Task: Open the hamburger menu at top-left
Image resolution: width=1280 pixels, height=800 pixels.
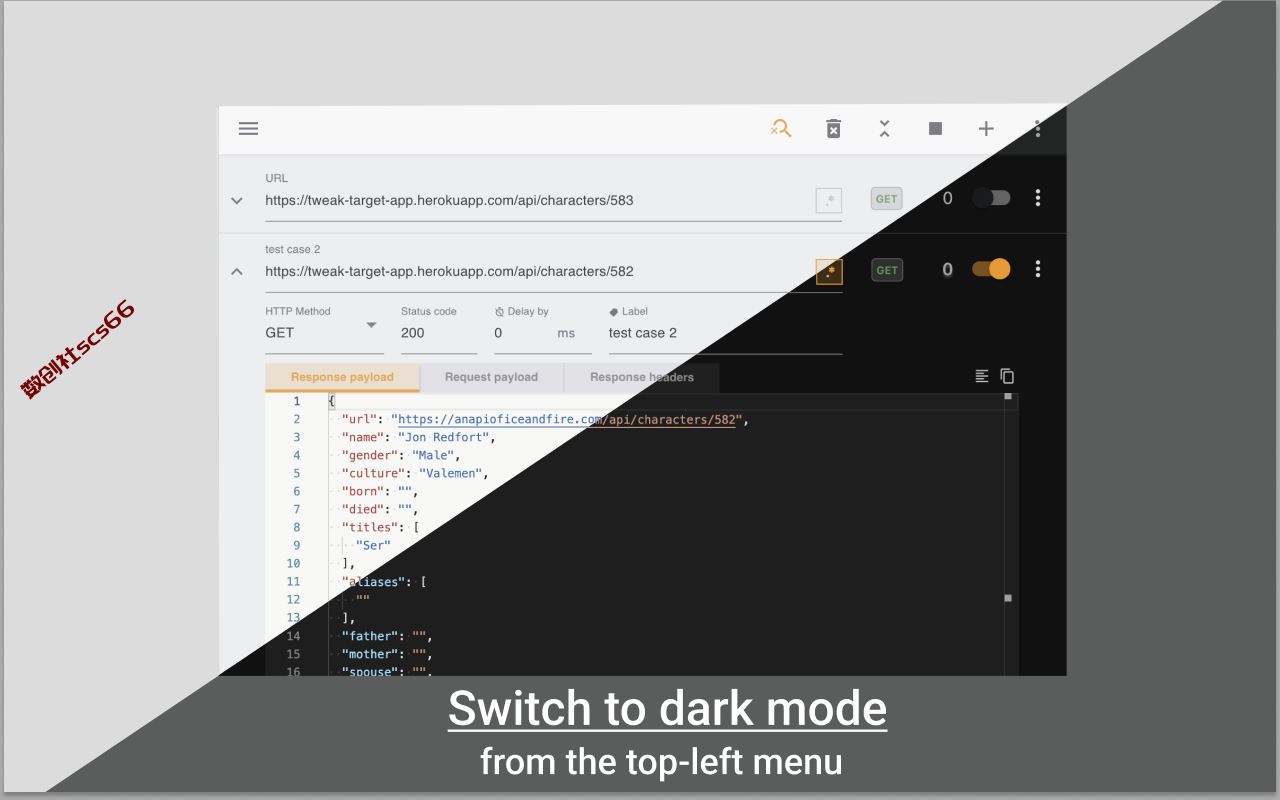Action: [248, 128]
